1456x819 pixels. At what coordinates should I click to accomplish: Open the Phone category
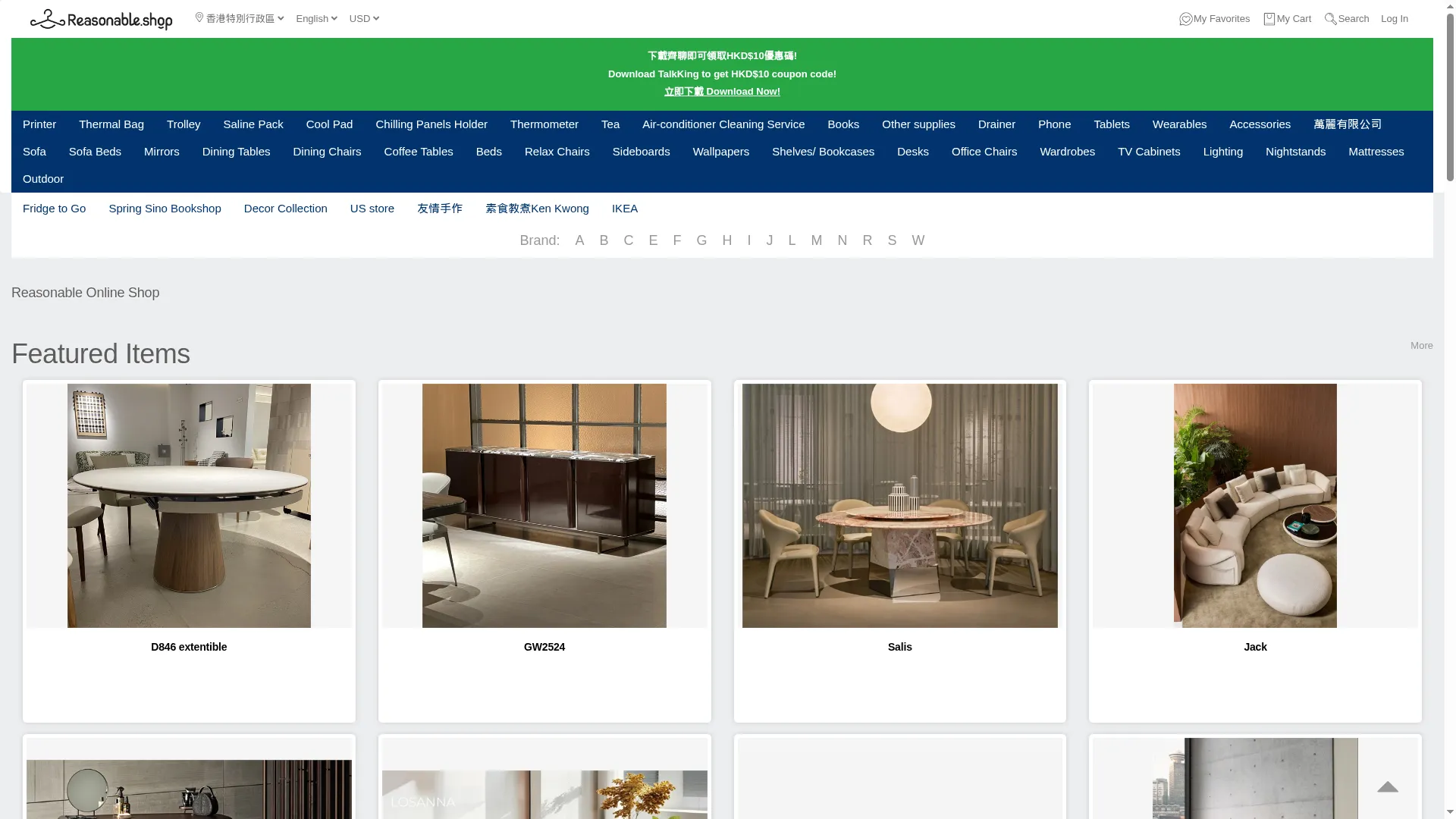(1054, 124)
